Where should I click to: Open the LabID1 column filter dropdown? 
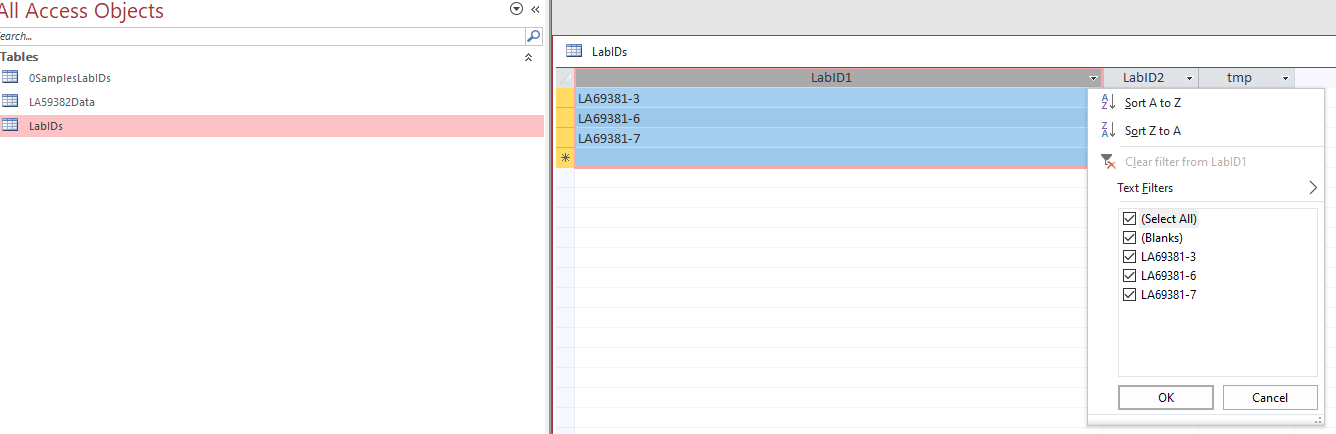pyautogui.click(x=1094, y=78)
